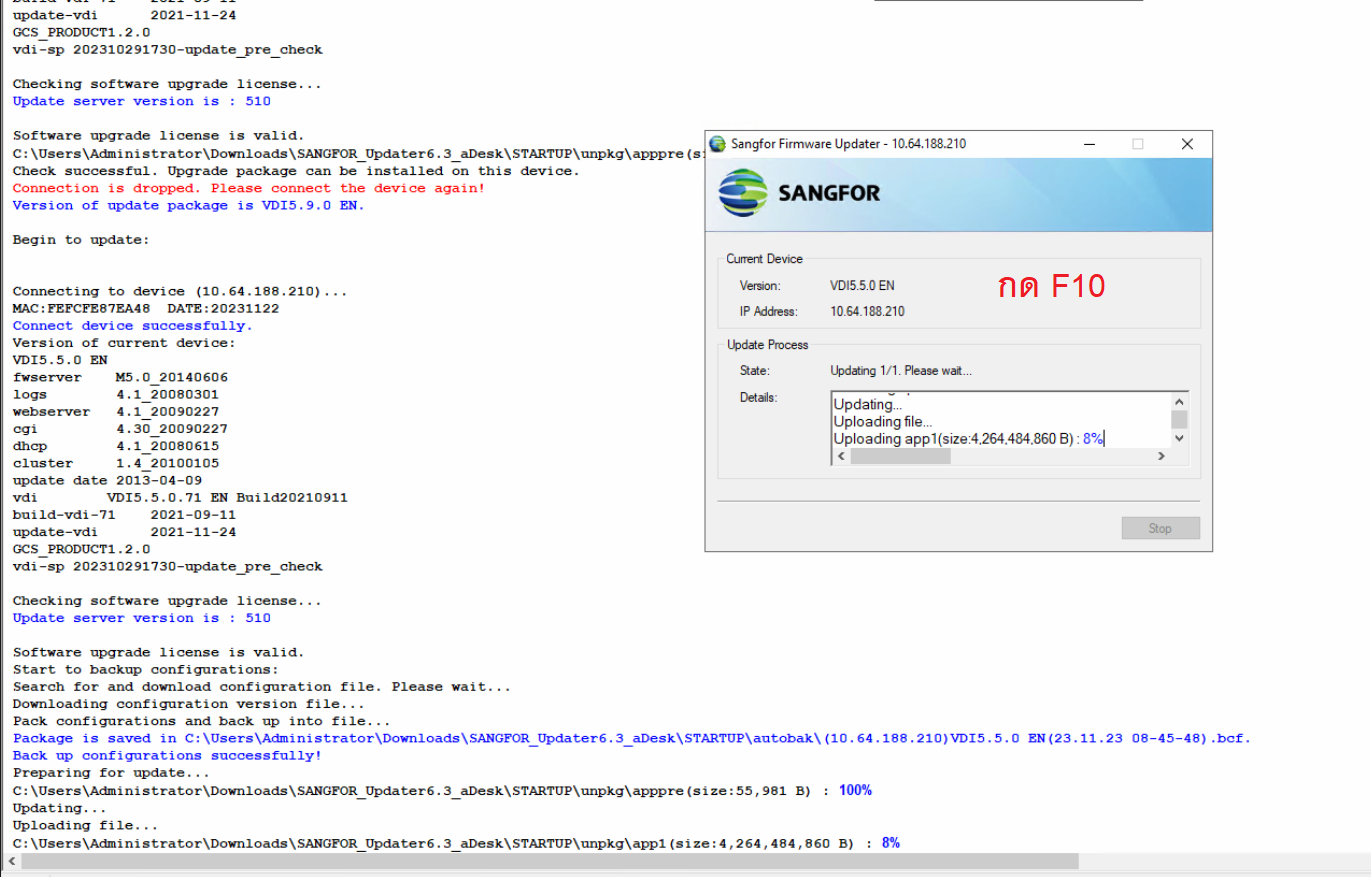
Task: Click the 'dhcp 4.1_20080615' log line
Action: coord(116,446)
